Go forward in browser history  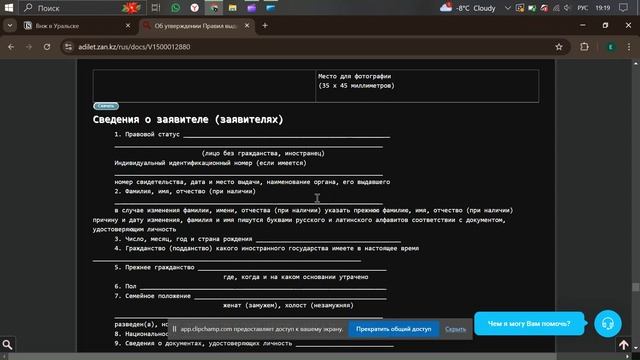pos(29,47)
